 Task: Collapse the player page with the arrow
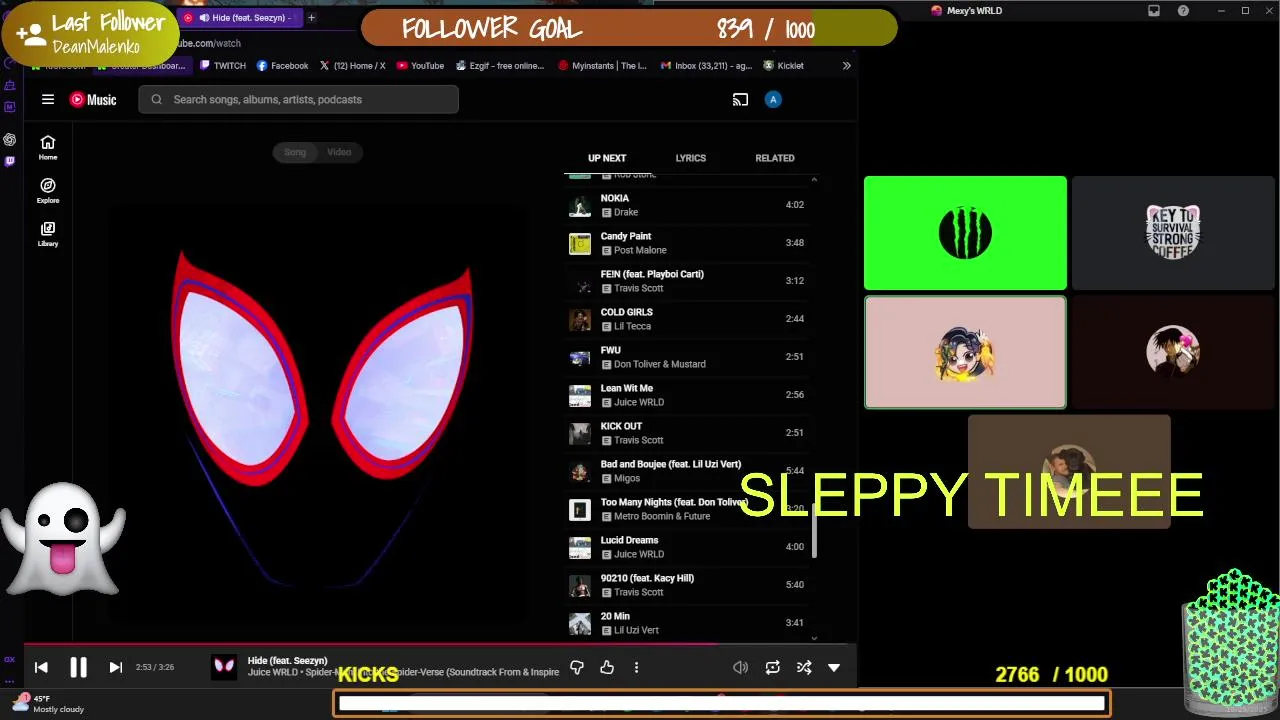click(x=834, y=667)
